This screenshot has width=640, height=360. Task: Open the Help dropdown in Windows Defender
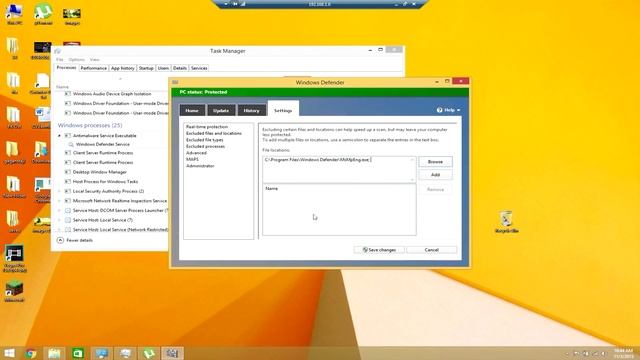[449, 110]
